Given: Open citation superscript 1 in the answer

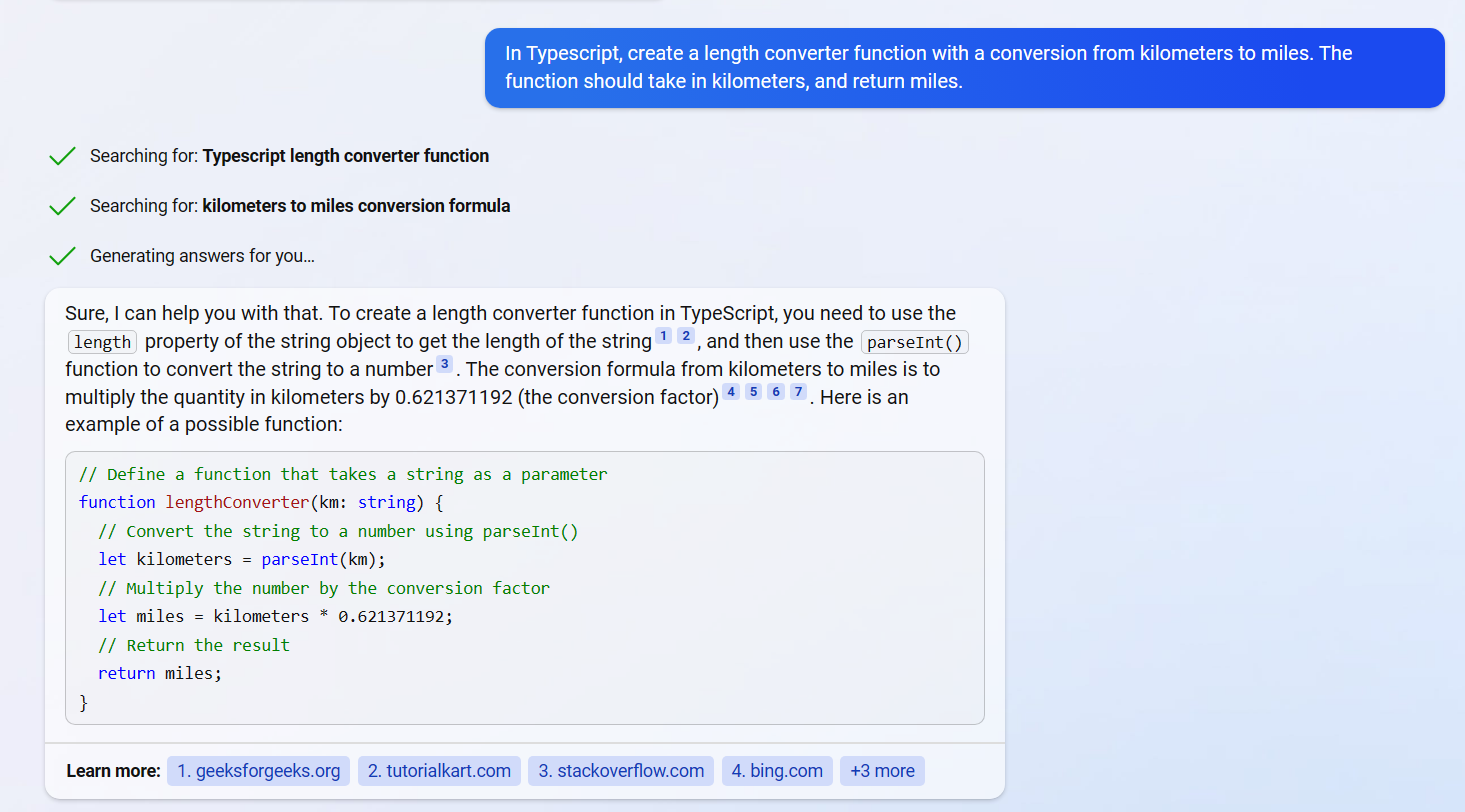Looking at the screenshot, I should (663, 336).
